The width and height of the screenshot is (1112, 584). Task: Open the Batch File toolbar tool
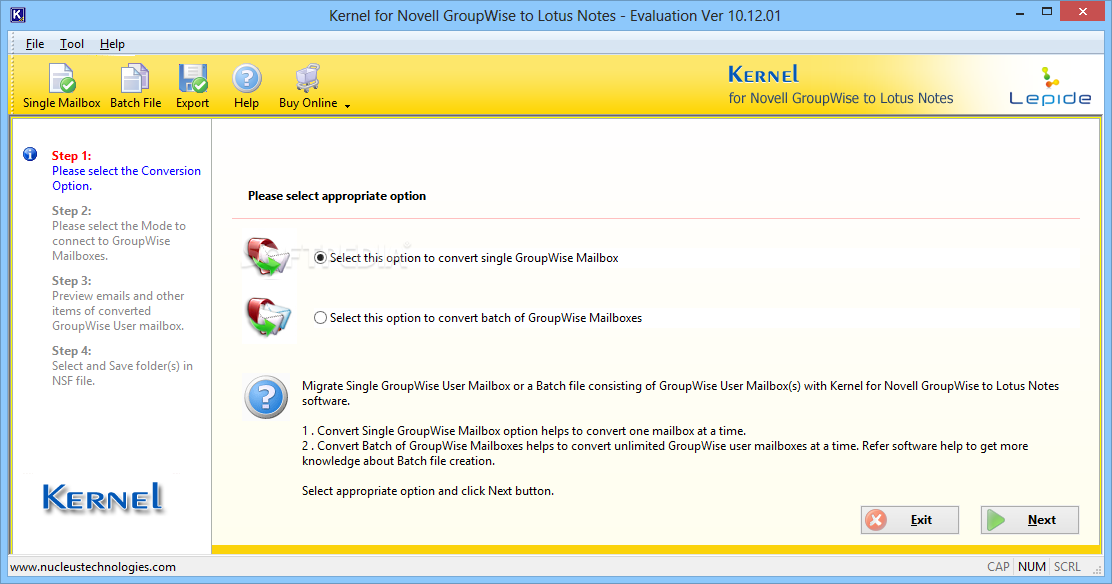(135, 87)
